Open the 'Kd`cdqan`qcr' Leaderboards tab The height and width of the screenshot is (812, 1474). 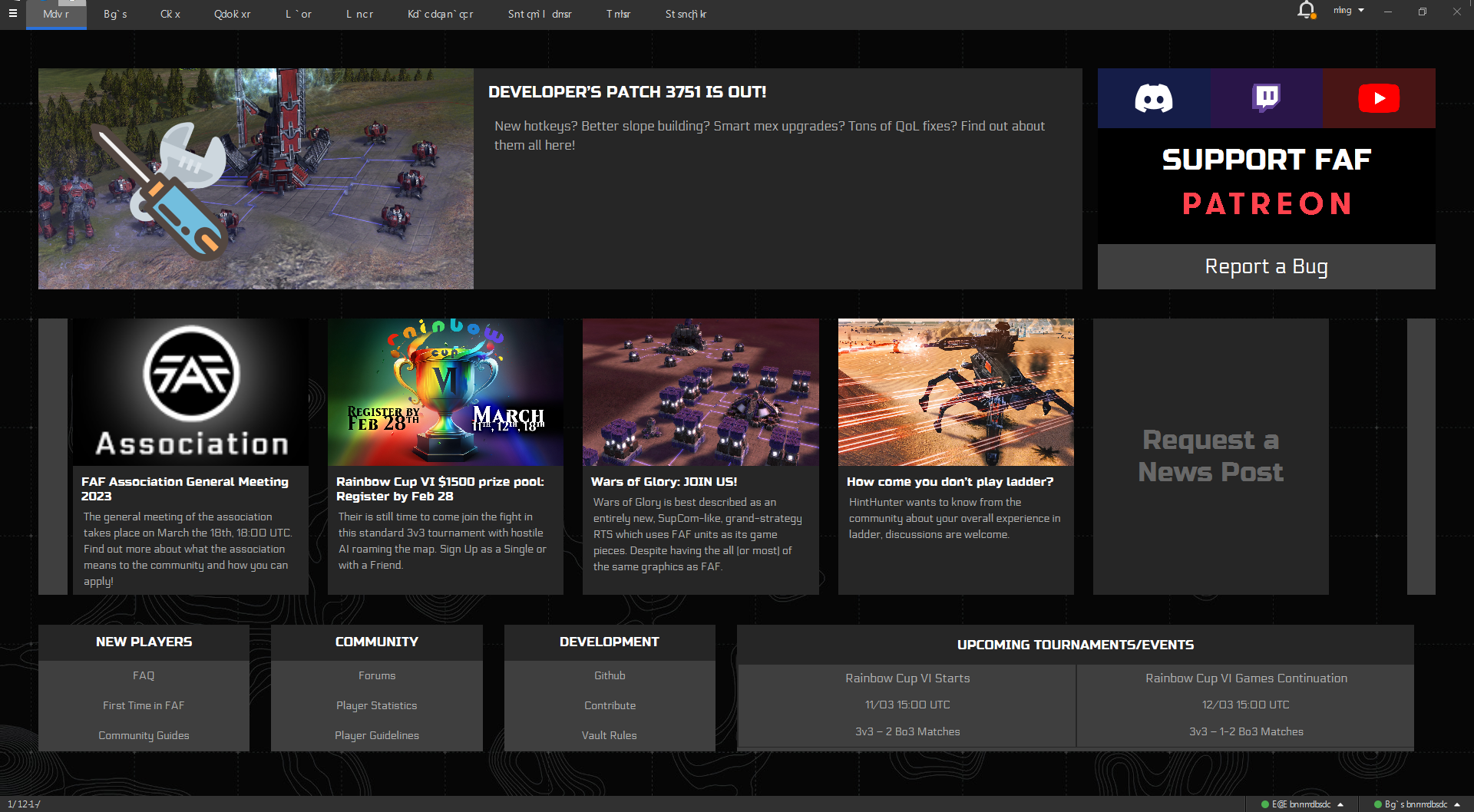point(441,15)
